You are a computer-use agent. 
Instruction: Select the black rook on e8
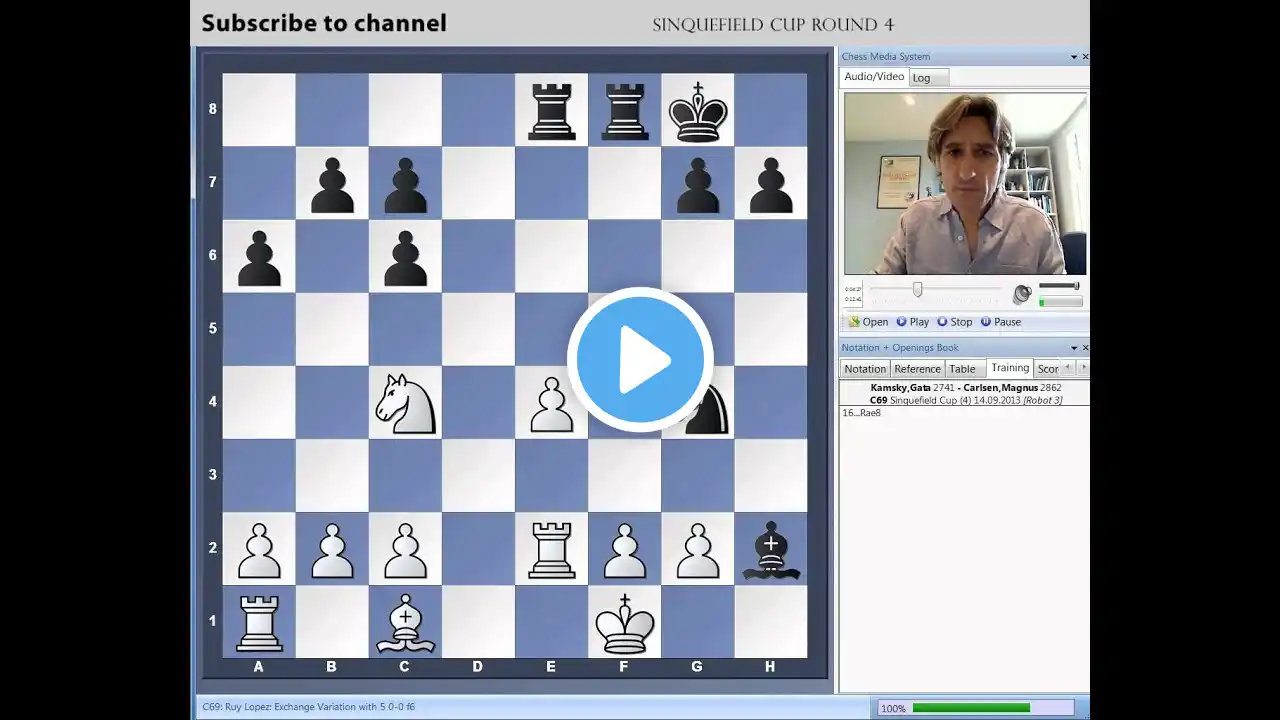tap(551, 110)
